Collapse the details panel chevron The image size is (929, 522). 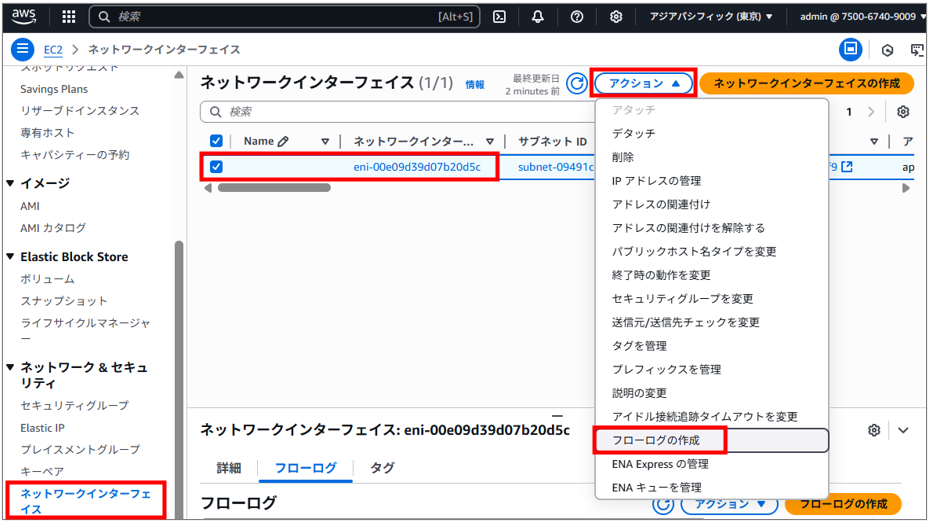[903, 430]
